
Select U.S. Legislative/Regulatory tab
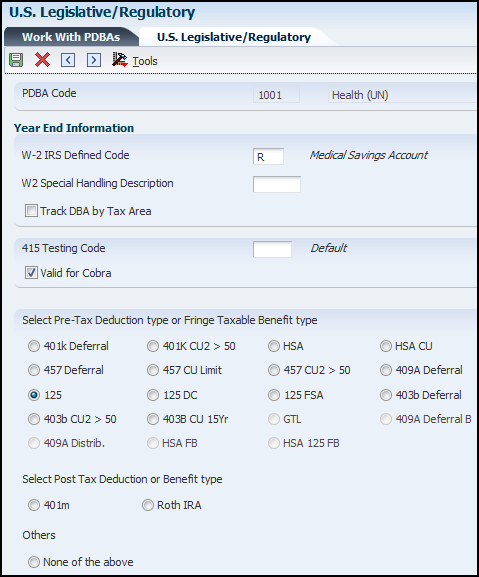(234, 37)
